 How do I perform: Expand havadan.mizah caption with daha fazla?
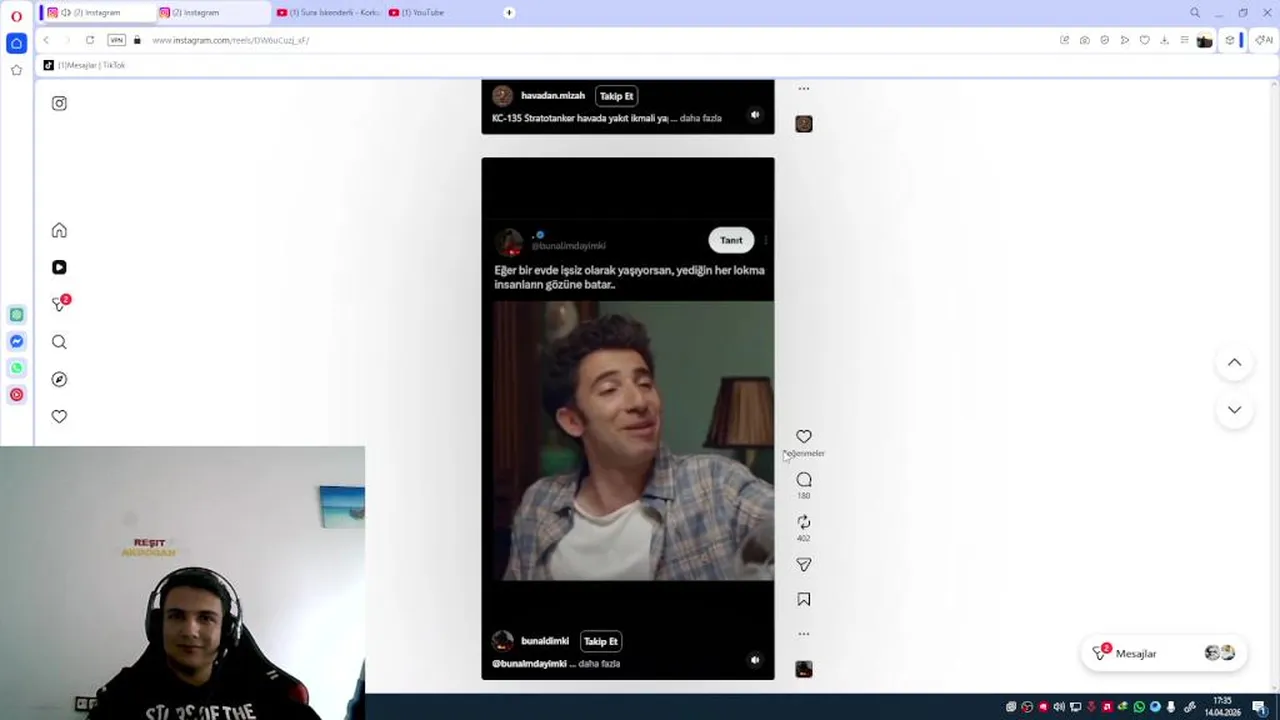point(700,118)
